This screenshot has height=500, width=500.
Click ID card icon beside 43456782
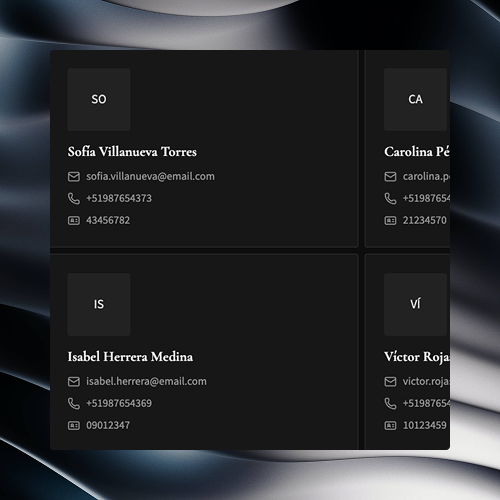point(74,221)
